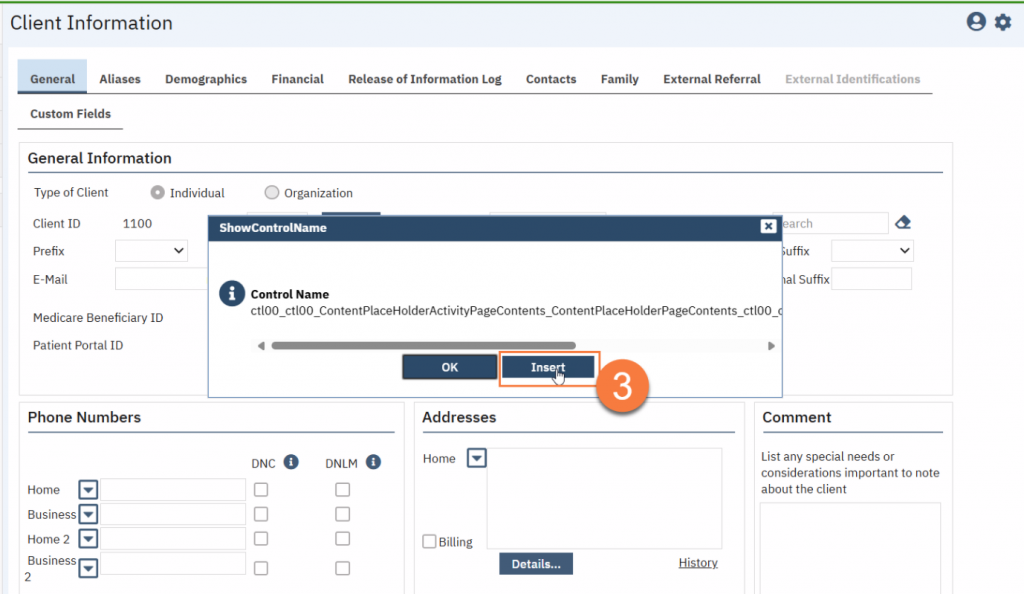Open the Custom Fields tab

(x=70, y=114)
